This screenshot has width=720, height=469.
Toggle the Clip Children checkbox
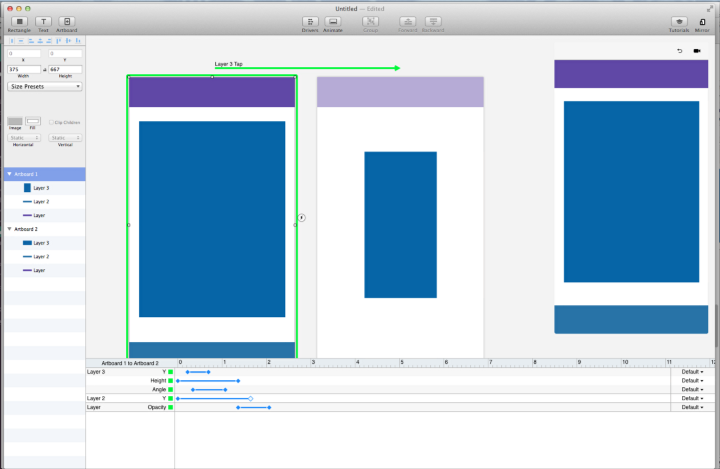point(51,122)
